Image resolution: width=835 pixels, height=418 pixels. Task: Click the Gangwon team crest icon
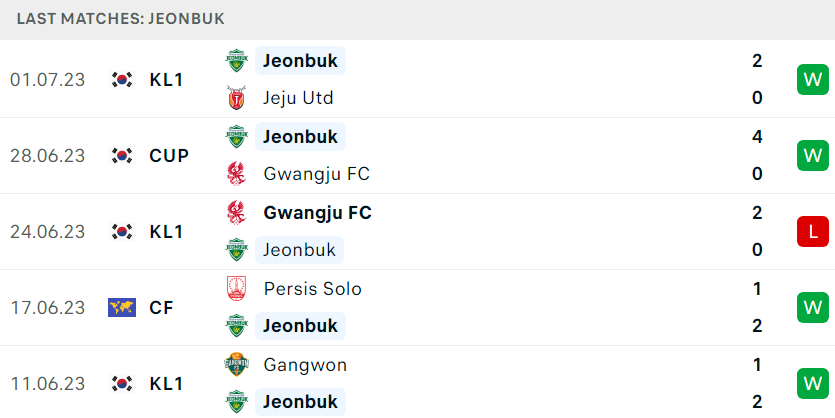point(236,365)
